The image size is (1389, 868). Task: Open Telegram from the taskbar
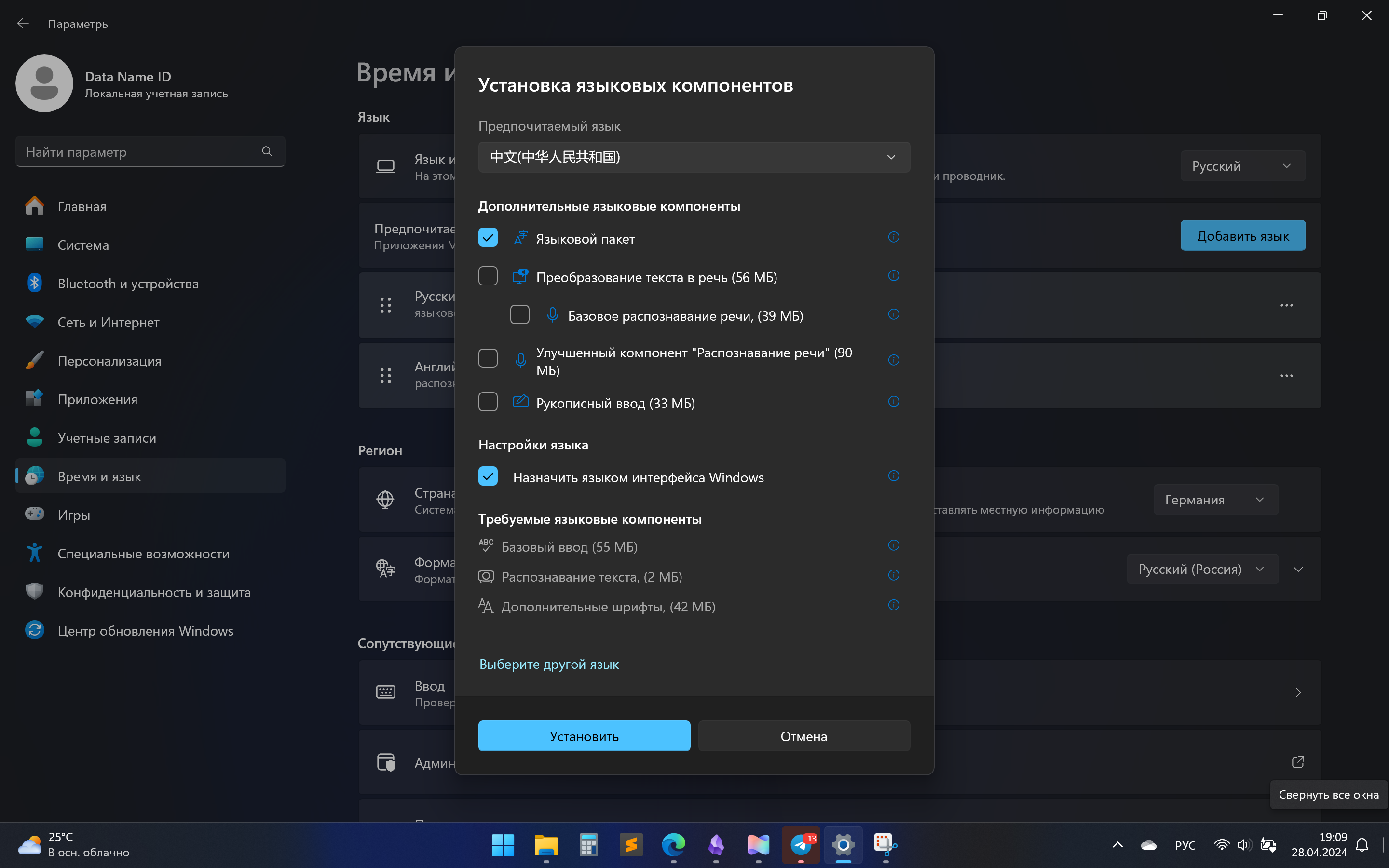(801, 844)
